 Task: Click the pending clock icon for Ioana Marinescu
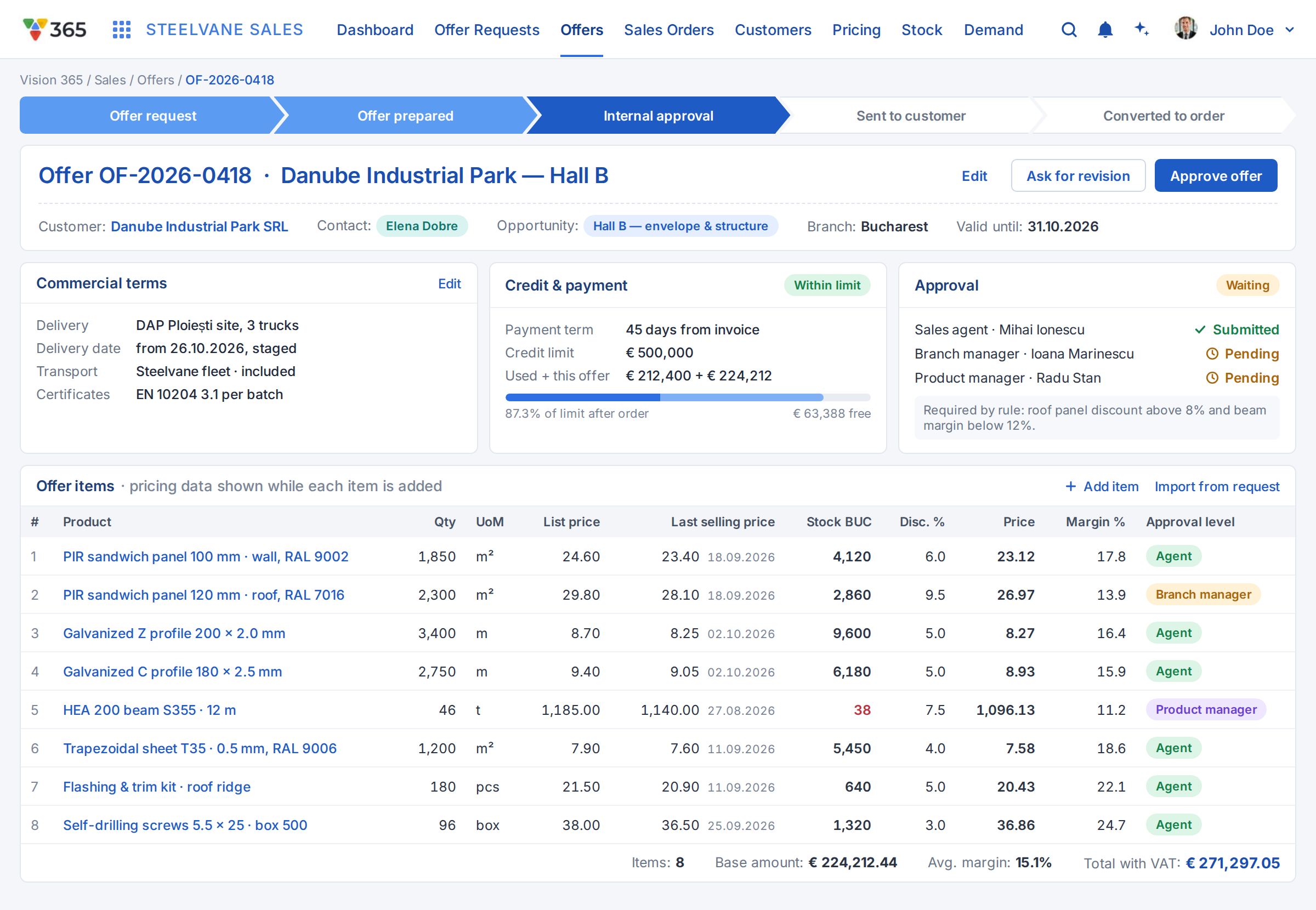click(x=1212, y=354)
